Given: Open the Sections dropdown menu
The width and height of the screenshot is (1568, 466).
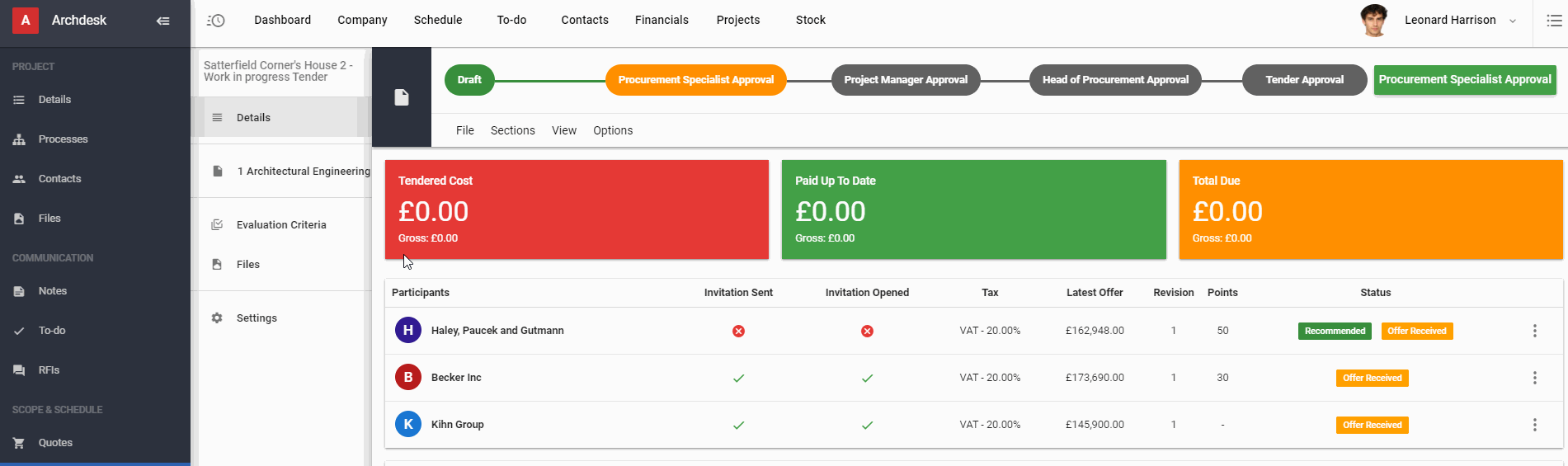Looking at the screenshot, I should coord(513,130).
